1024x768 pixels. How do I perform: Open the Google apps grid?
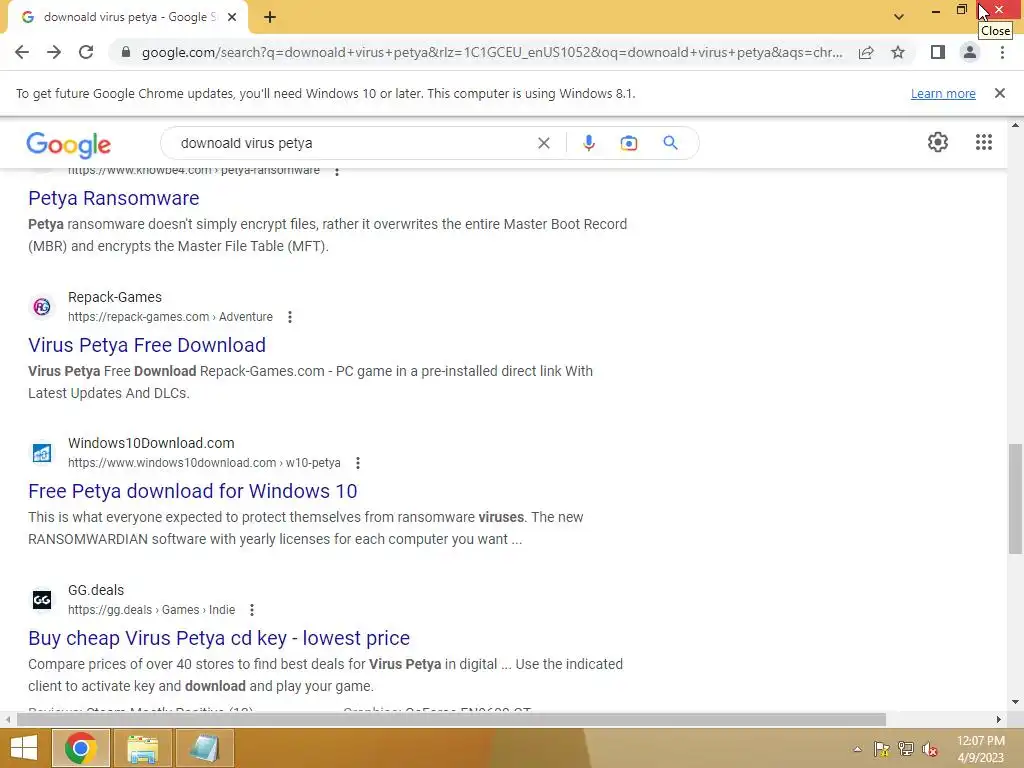coord(984,142)
